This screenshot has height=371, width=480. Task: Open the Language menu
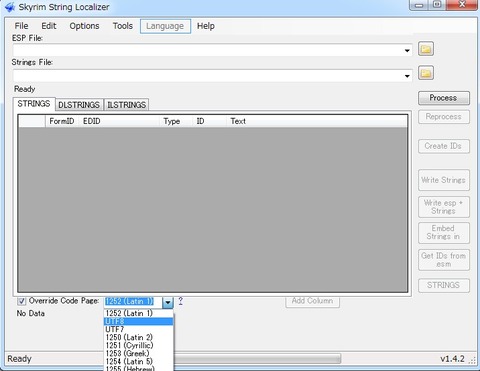coord(165,26)
